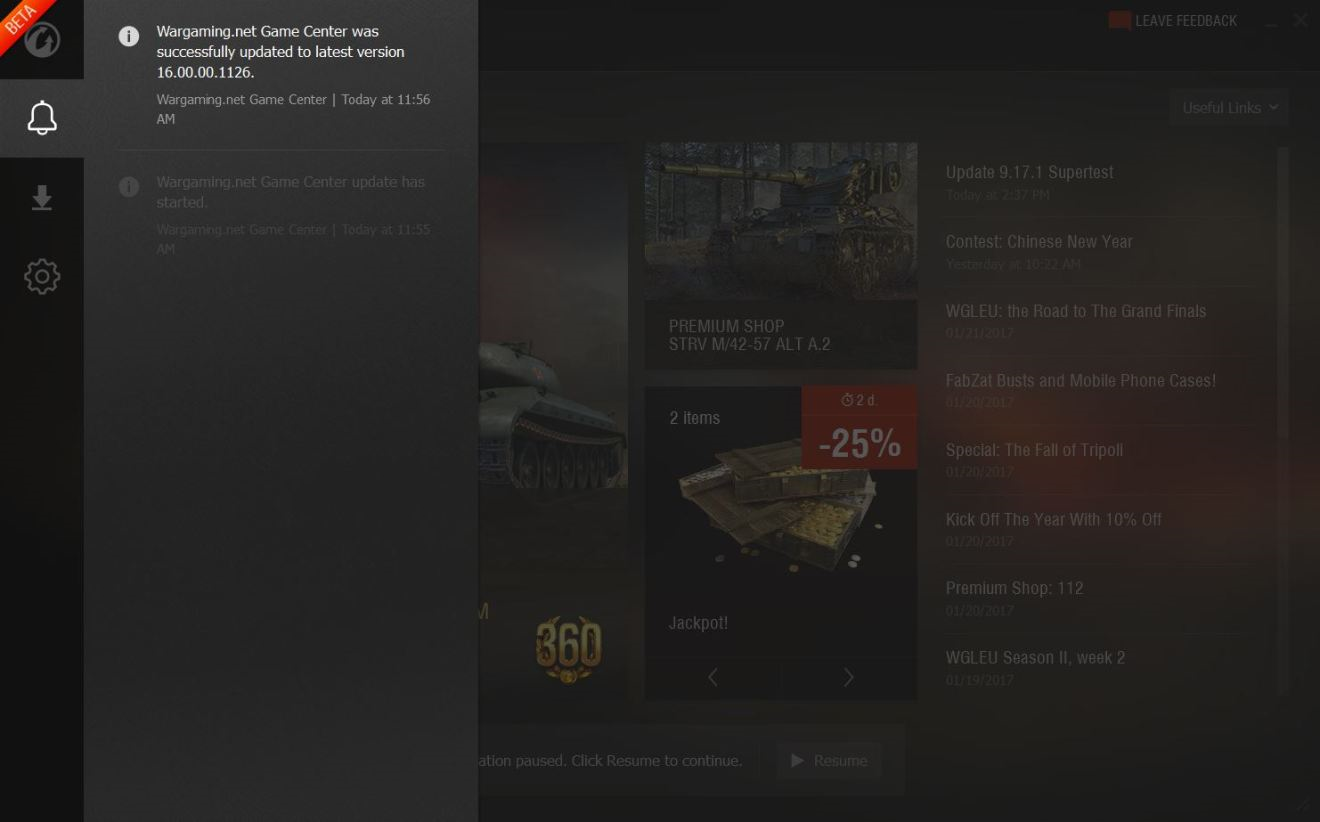
Task: Open the notifications bell panel
Action: pyautogui.click(x=41, y=118)
